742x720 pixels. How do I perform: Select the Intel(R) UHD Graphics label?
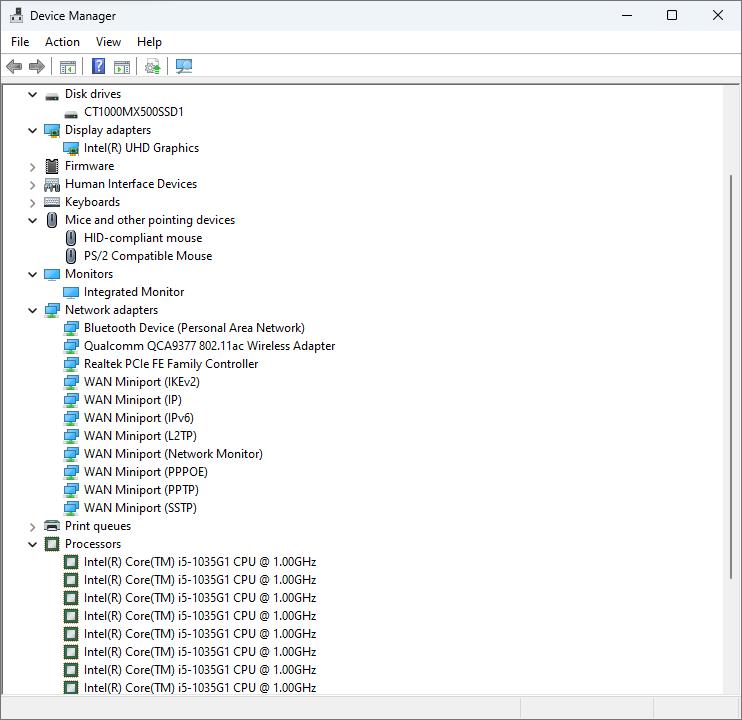(x=141, y=148)
